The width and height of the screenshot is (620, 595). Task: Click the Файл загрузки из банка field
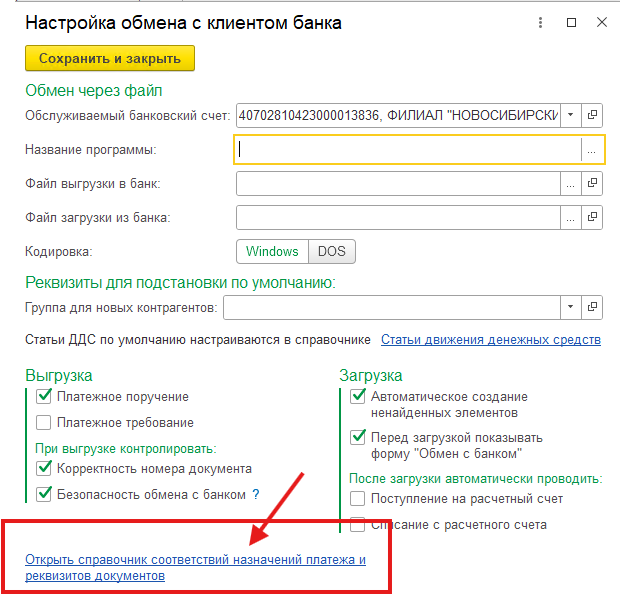coord(398,217)
